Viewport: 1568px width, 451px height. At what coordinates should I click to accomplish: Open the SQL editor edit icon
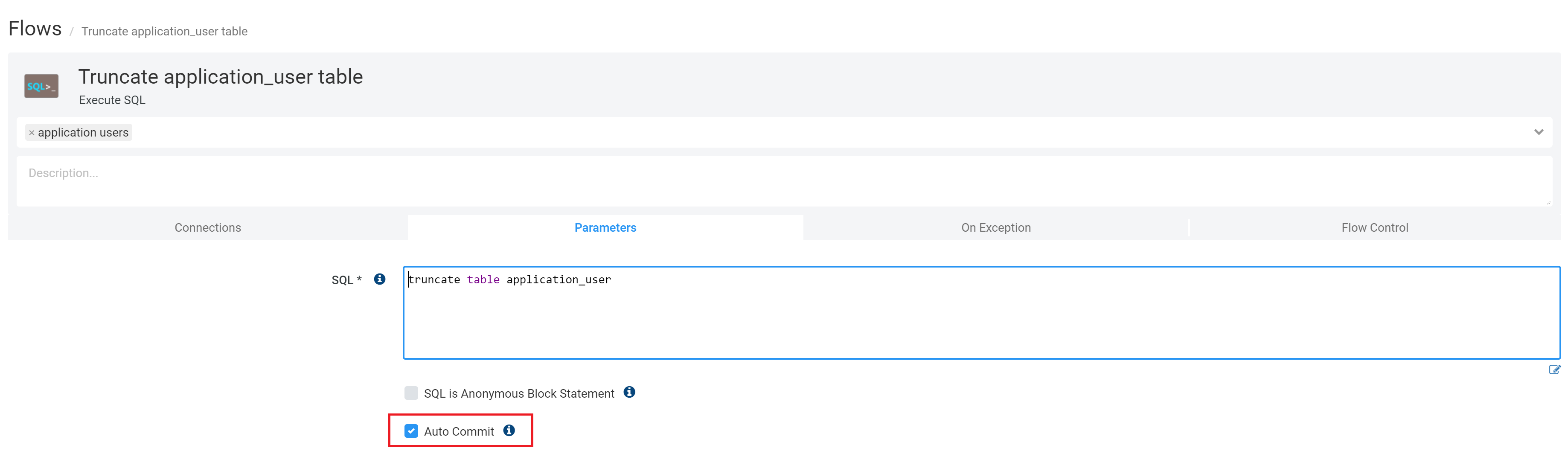click(1555, 369)
